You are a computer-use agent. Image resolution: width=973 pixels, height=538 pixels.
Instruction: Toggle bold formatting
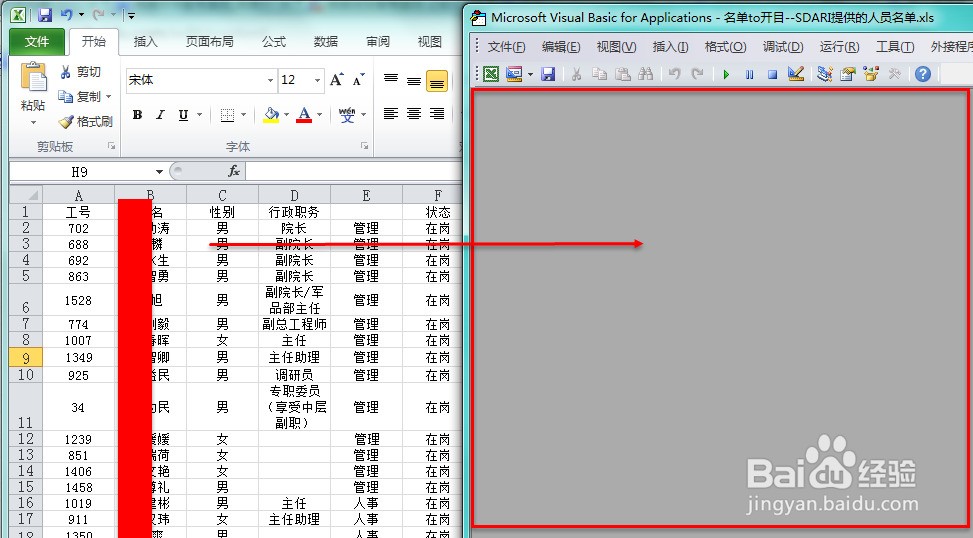tap(138, 115)
